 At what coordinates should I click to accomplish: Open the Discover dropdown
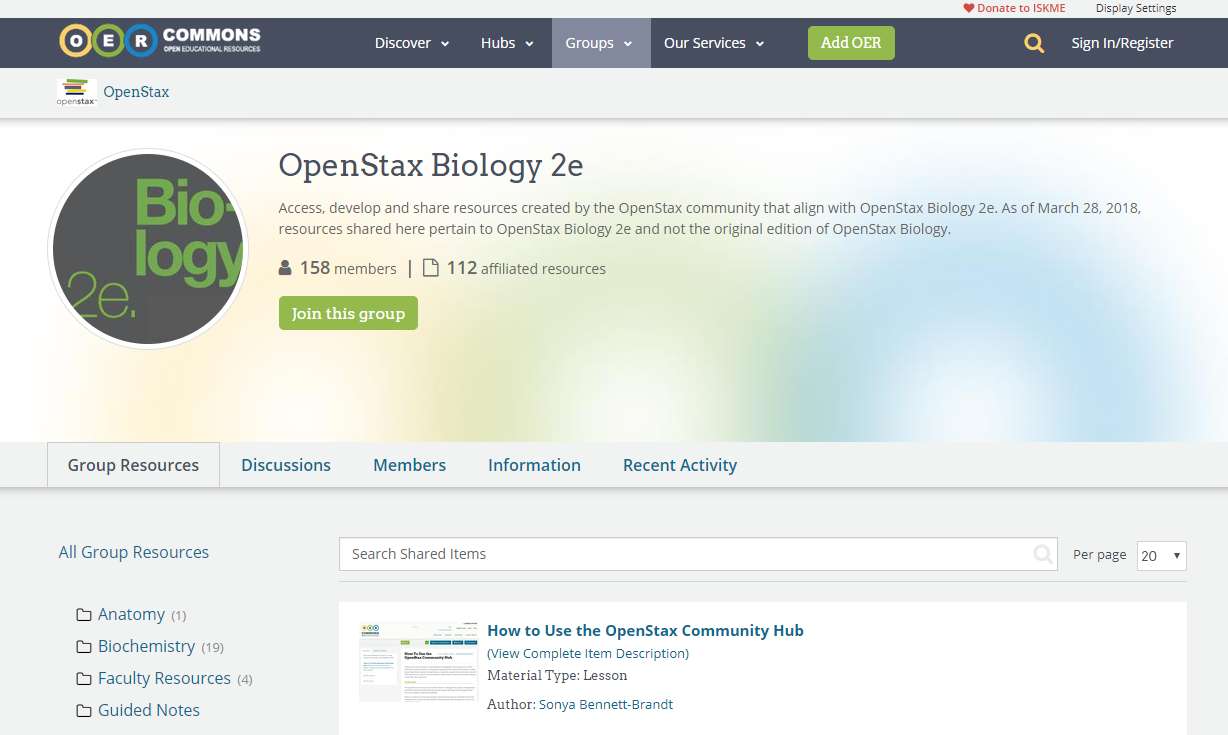[411, 43]
